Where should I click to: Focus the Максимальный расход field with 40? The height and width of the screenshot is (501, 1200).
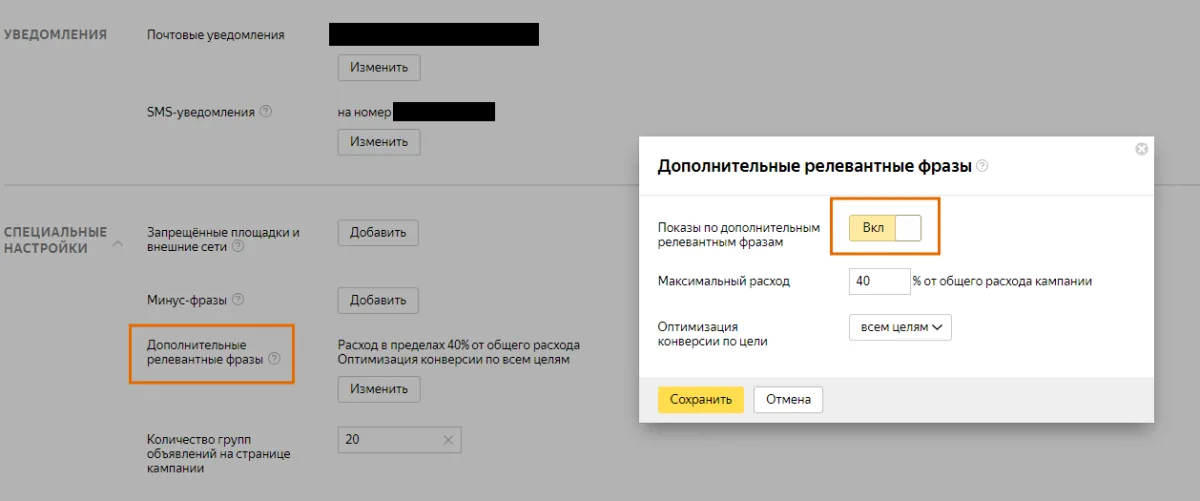[x=879, y=282]
